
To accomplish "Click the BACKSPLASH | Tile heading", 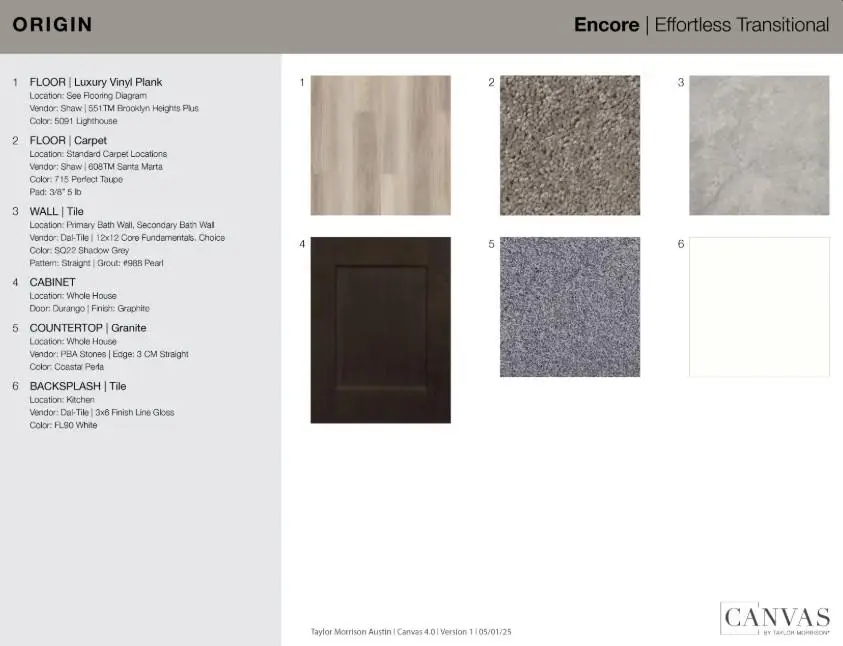I will (x=78, y=386).
